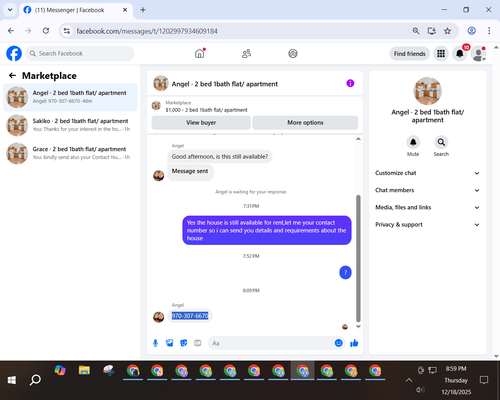Open the Home feed icon

200,53
